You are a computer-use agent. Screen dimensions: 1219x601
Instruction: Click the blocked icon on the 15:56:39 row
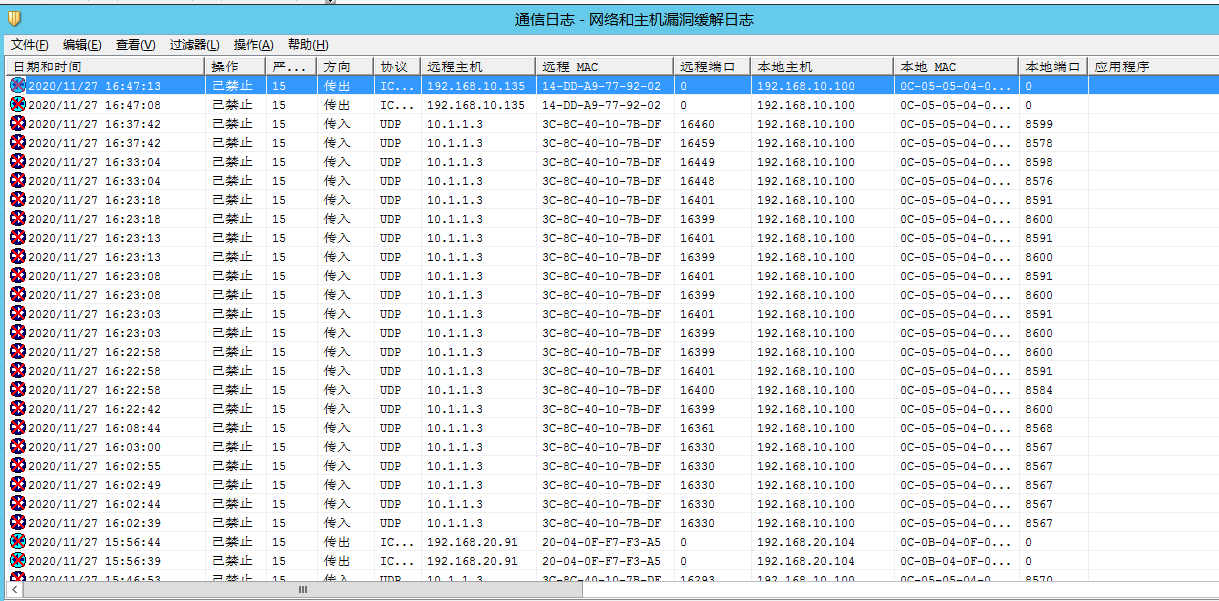18,561
